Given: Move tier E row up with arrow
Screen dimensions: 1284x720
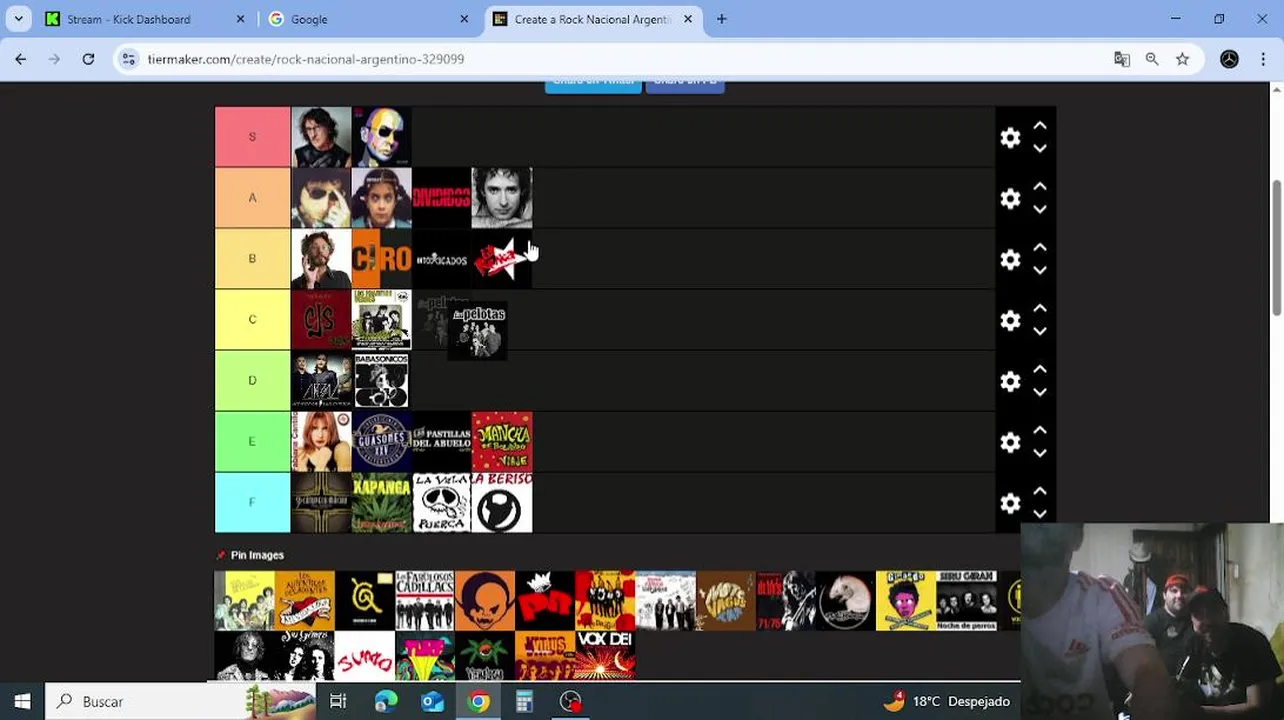Looking at the screenshot, I should coord(1040,431).
